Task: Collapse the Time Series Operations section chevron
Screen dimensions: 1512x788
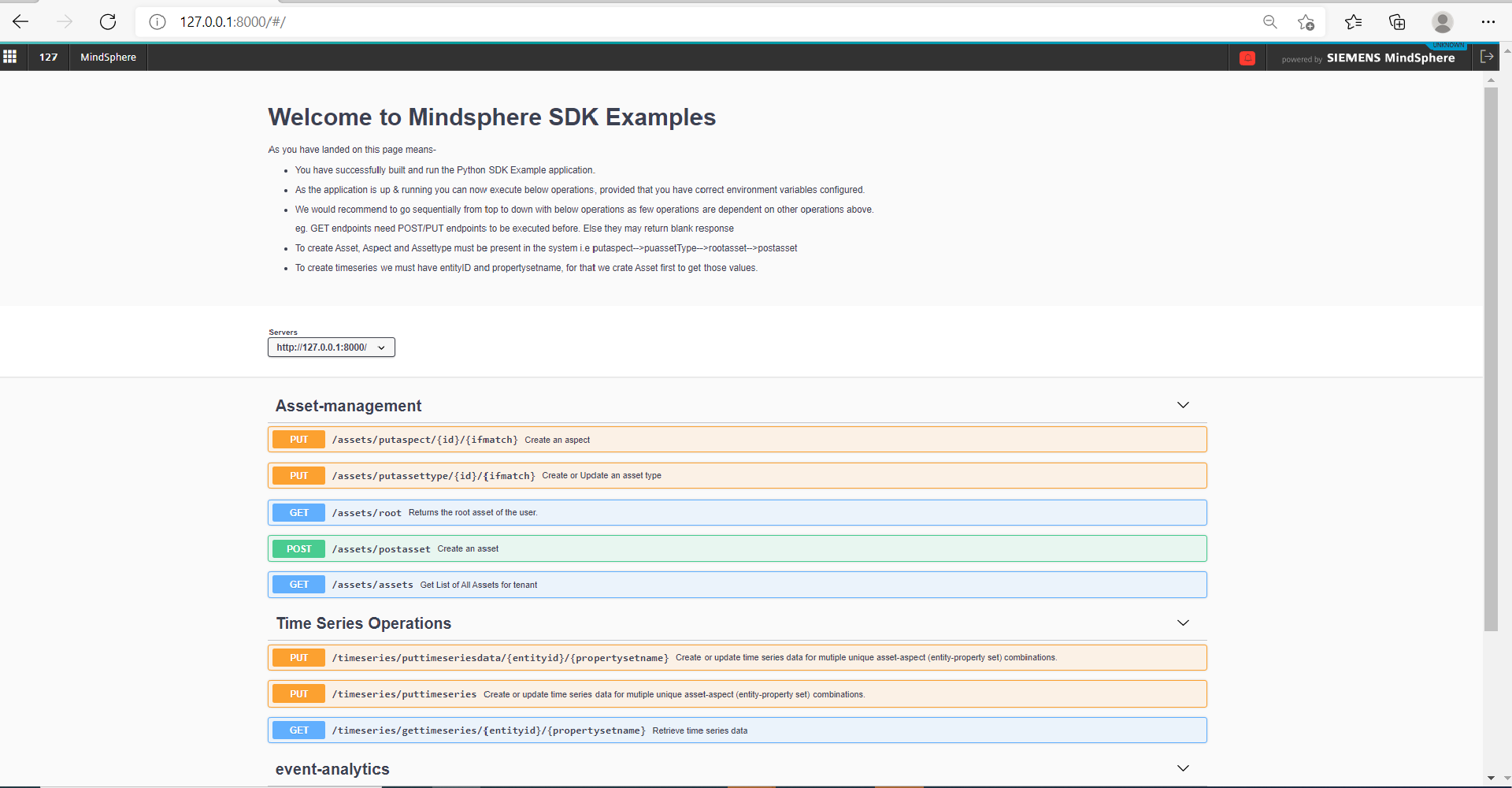Action: point(1183,623)
